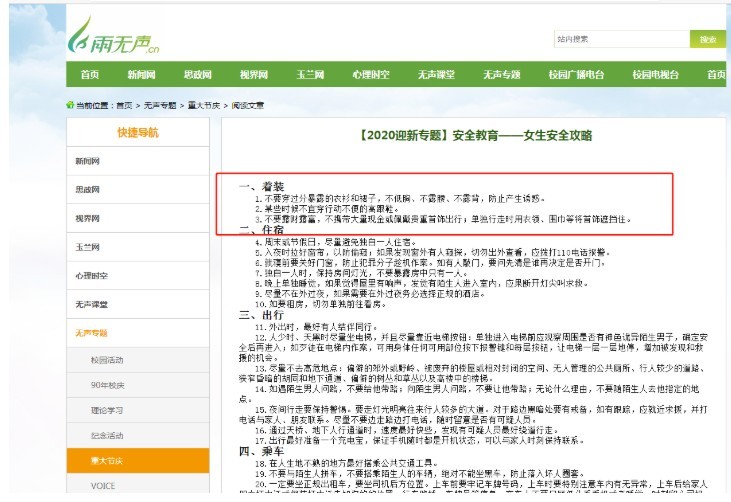The width and height of the screenshot is (731, 502).
Task: Open 校园电视台 from the navigation bar
Action: pos(656,75)
